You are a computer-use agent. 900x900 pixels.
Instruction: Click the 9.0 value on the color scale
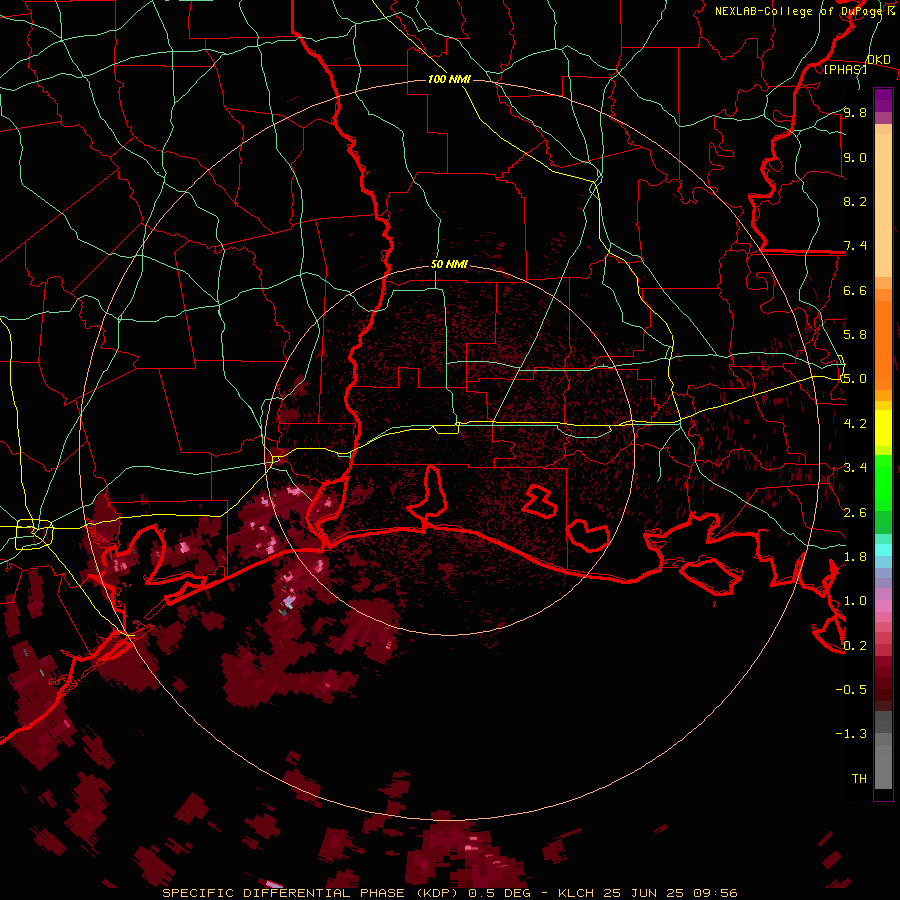(x=855, y=157)
